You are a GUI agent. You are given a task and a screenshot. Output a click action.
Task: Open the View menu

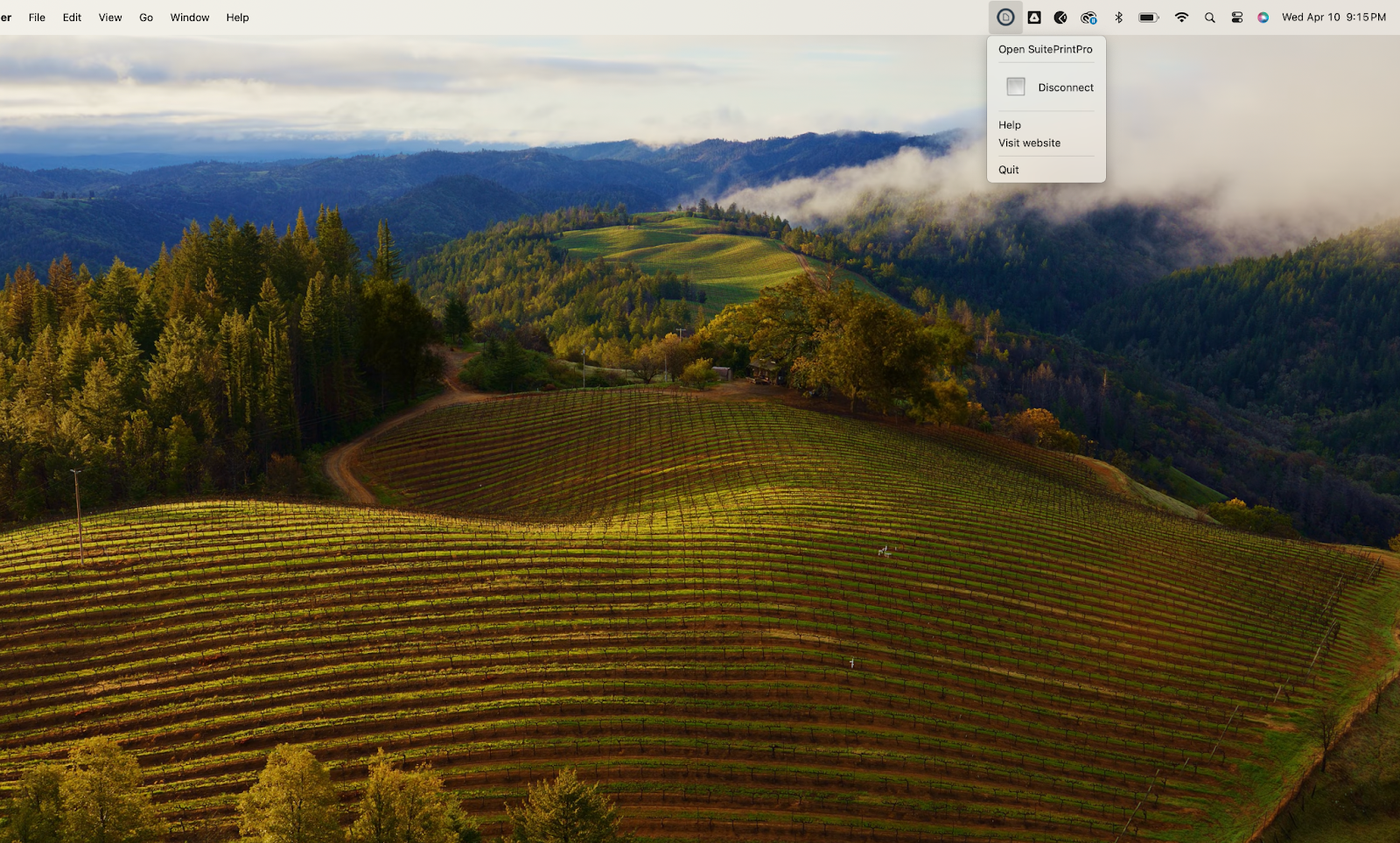pos(110,18)
